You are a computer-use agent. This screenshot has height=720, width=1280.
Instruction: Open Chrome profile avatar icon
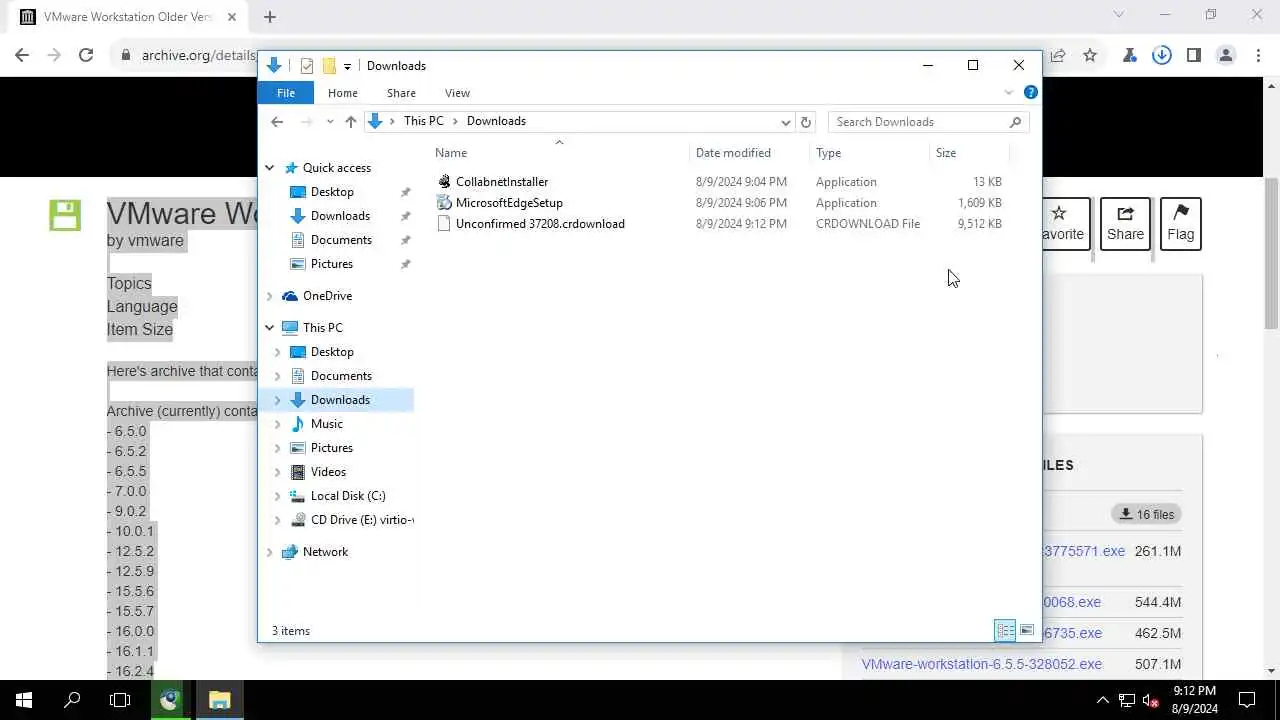coord(1226,56)
